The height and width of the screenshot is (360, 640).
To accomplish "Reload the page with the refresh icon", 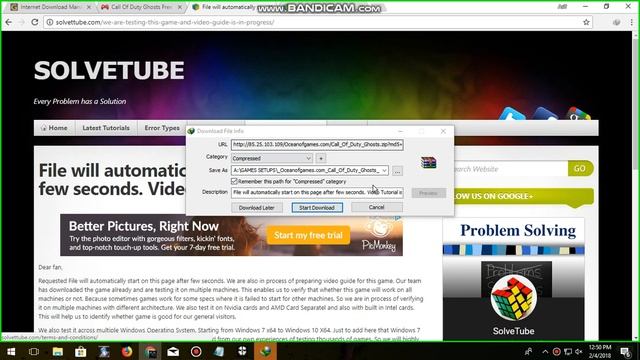I will click(x=35, y=22).
